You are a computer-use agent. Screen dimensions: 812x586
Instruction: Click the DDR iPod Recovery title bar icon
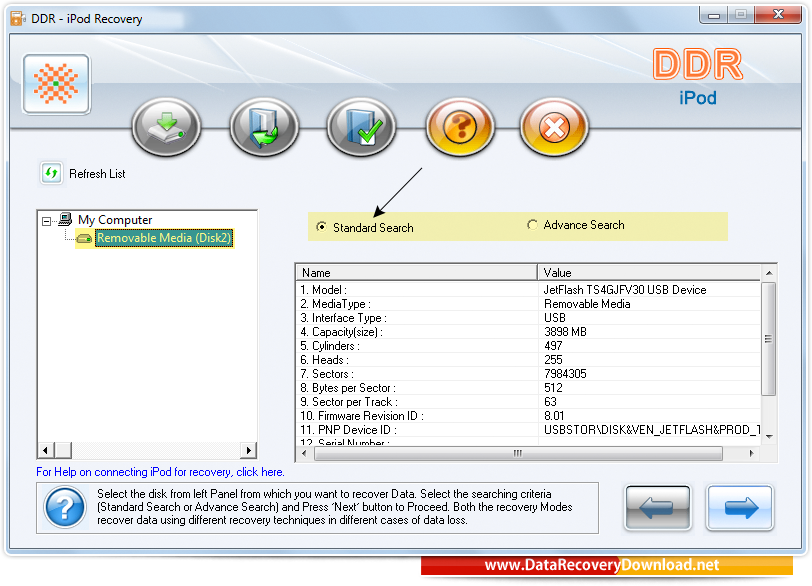click(x=18, y=19)
